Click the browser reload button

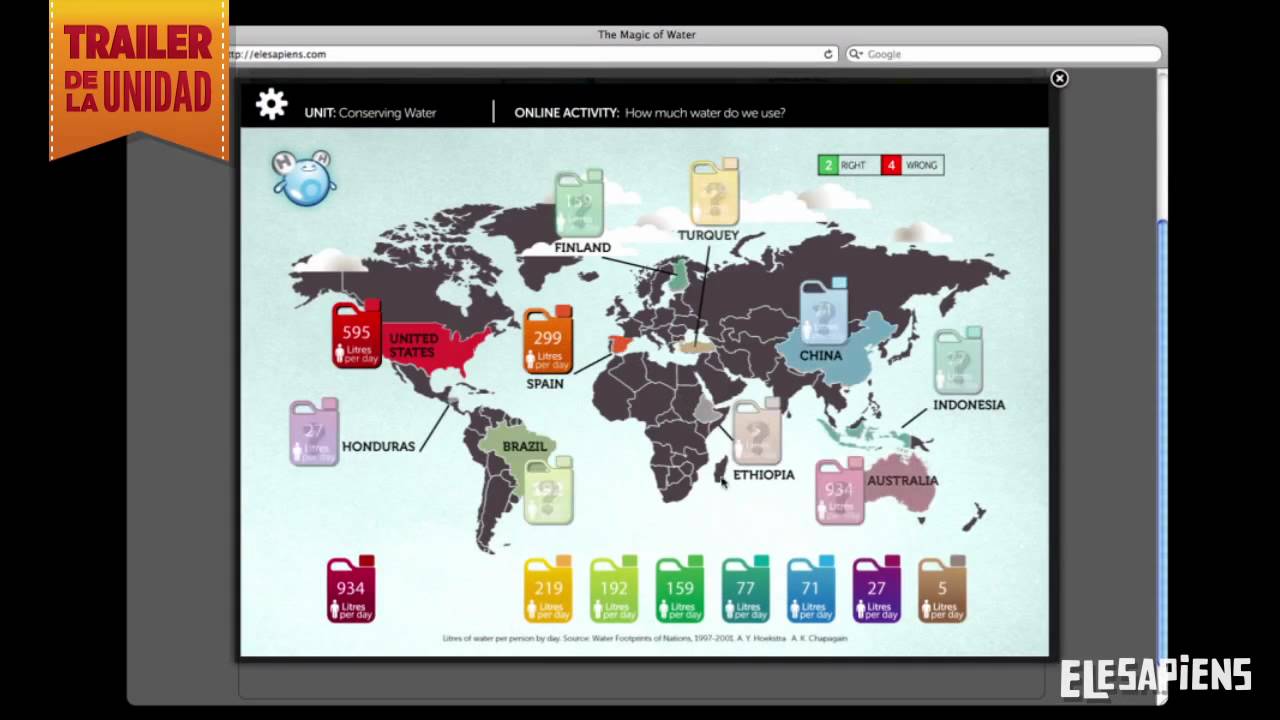[x=828, y=54]
